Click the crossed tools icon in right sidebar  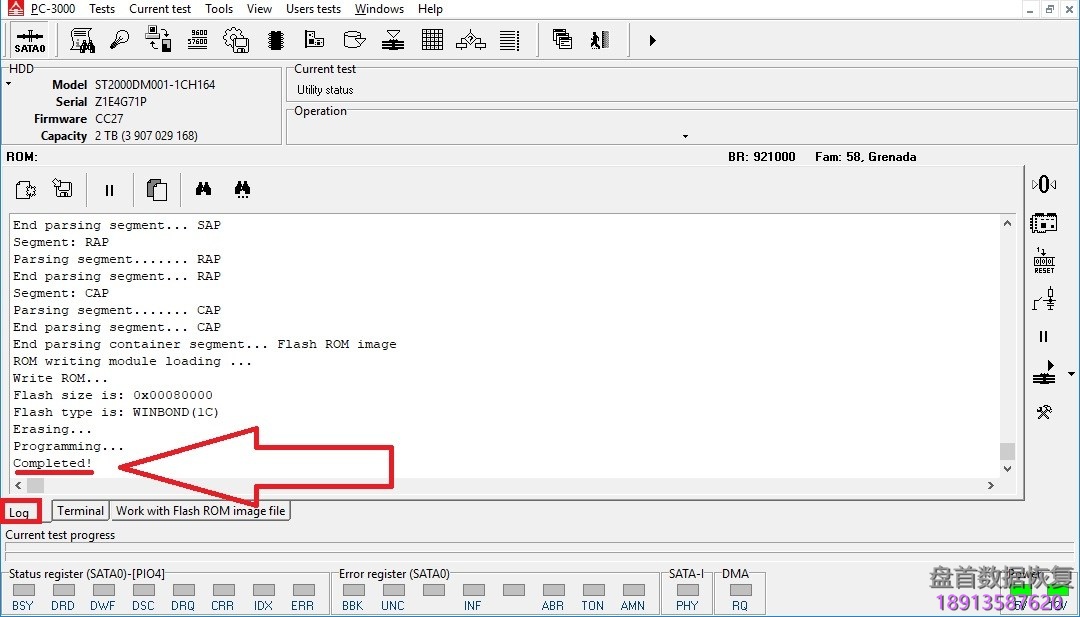click(1044, 412)
